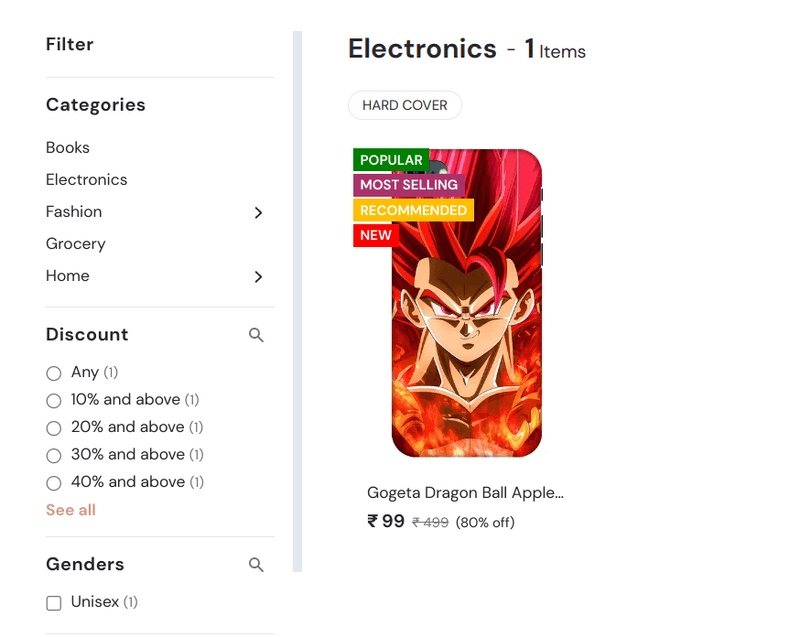
Task: Choose 30% and above discount option
Action: [x=54, y=455]
